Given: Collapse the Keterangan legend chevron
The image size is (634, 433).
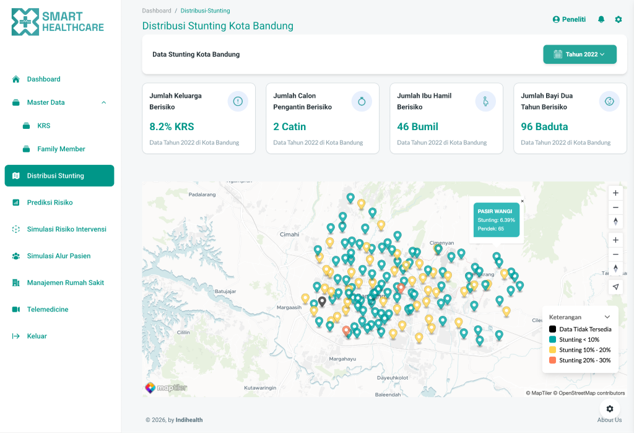Looking at the screenshot, I should 607,317.
